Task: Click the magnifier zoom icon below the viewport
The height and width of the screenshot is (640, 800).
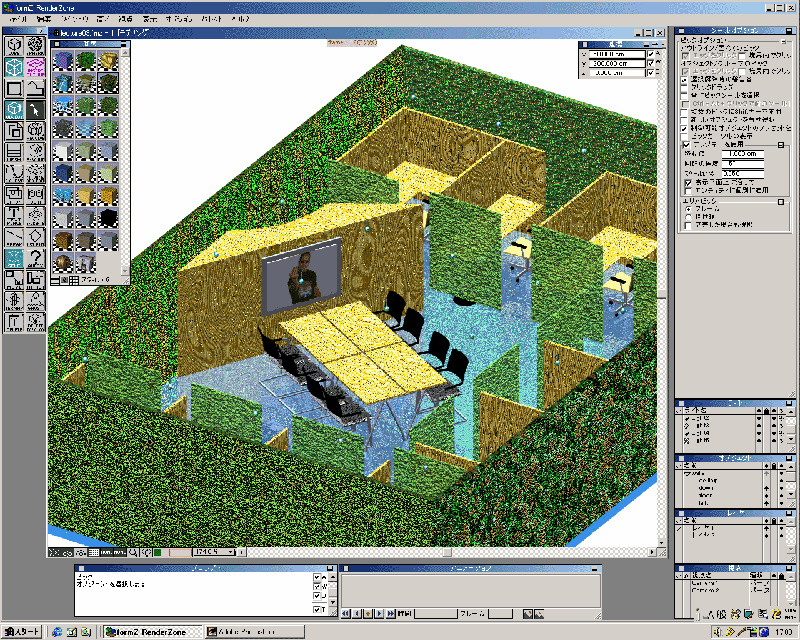Action: tap(133, 552)
